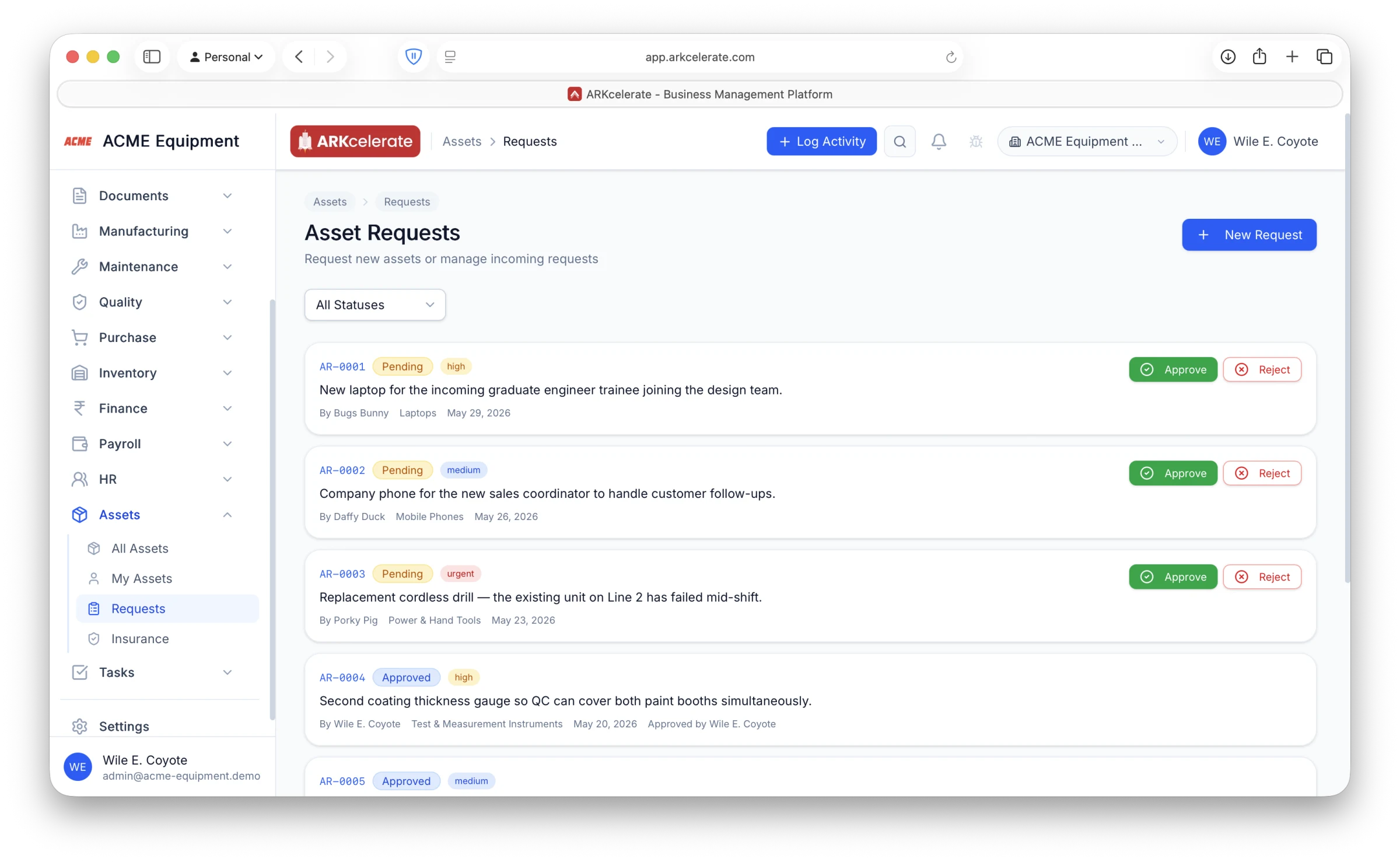Collapse the Assets section chevron
This screenshot has height=862, width=1400.
pos(228,515)
